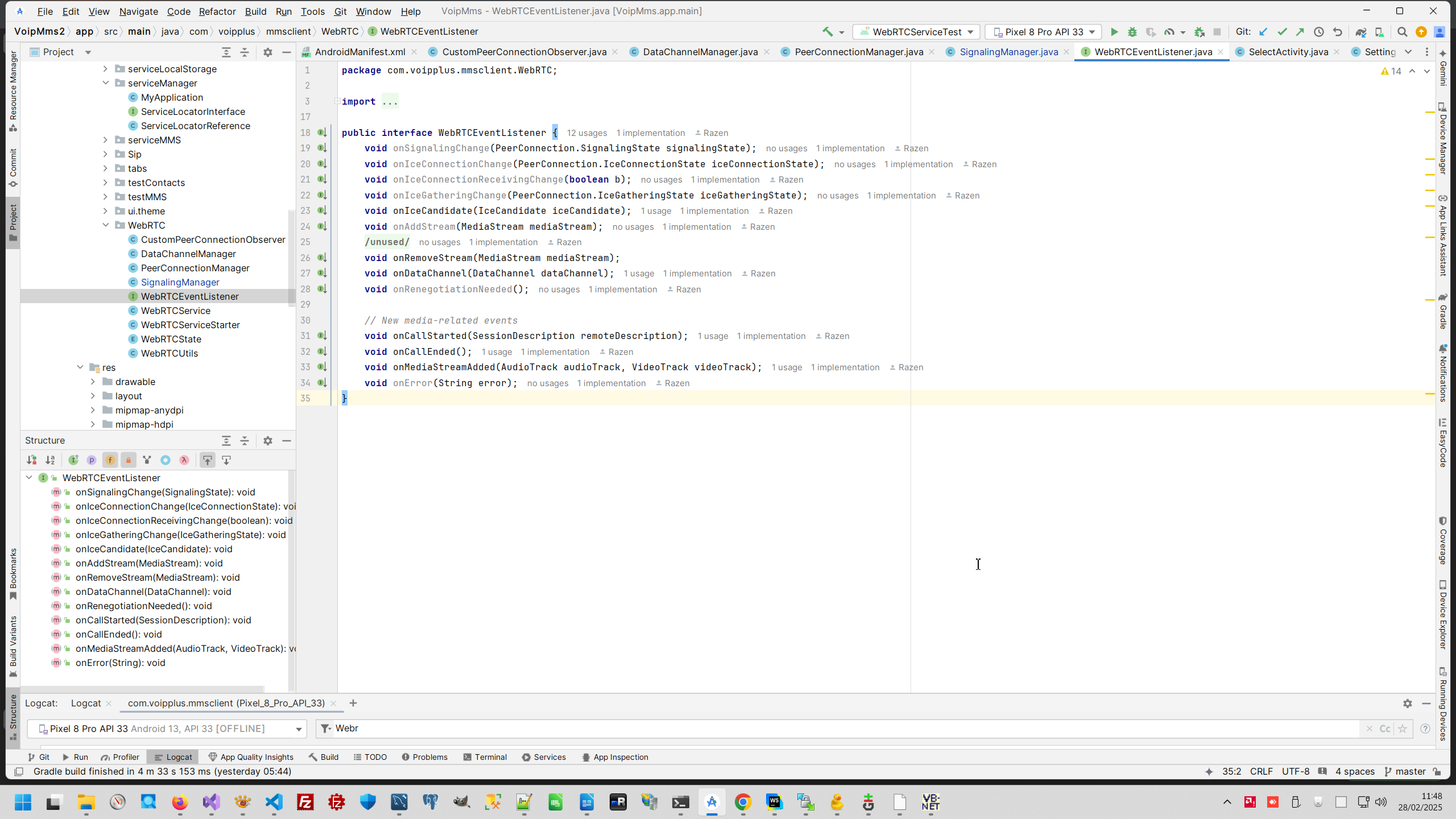1456x819 pixels.
Task: Open Git history clock icon
Action: tap(1319, 32)
